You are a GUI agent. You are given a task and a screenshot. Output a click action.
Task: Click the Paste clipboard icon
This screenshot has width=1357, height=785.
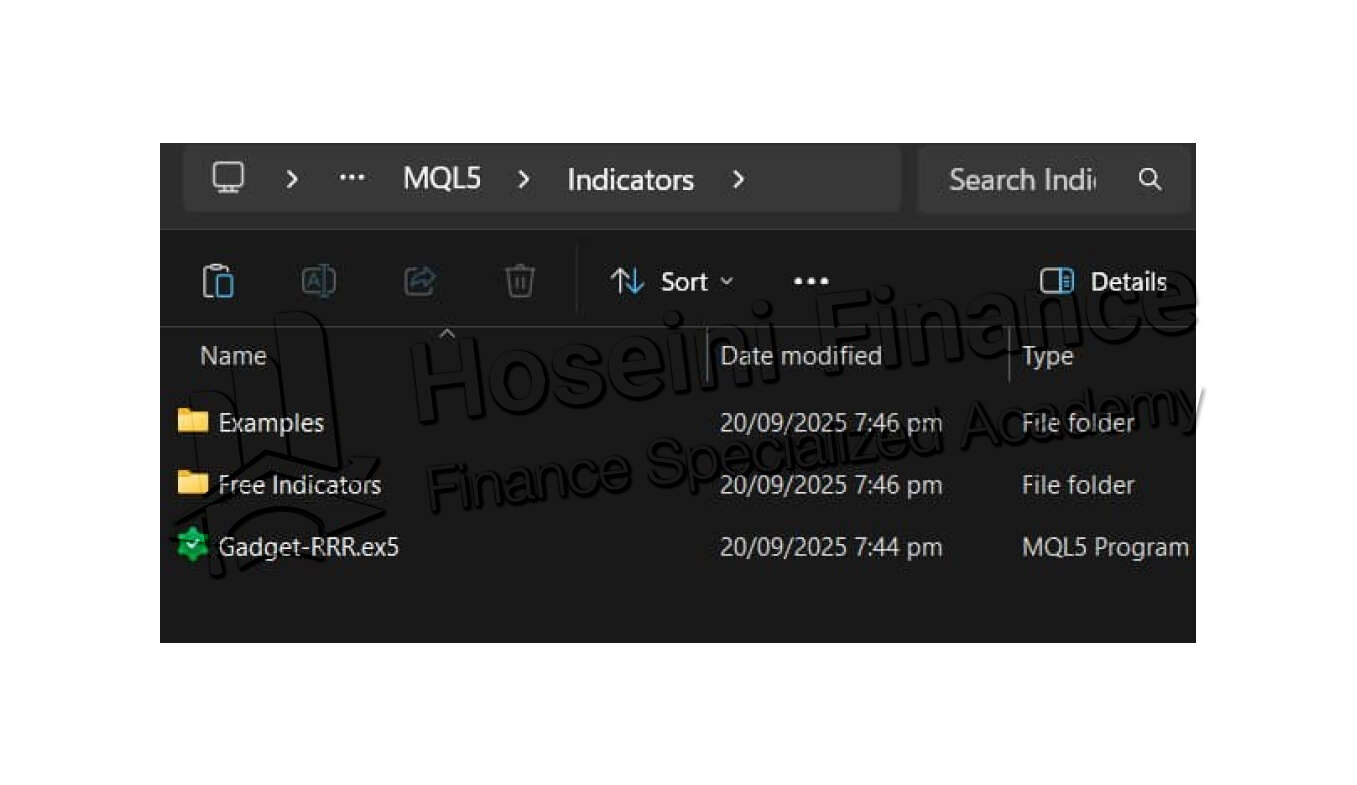(x=218, y=282)
